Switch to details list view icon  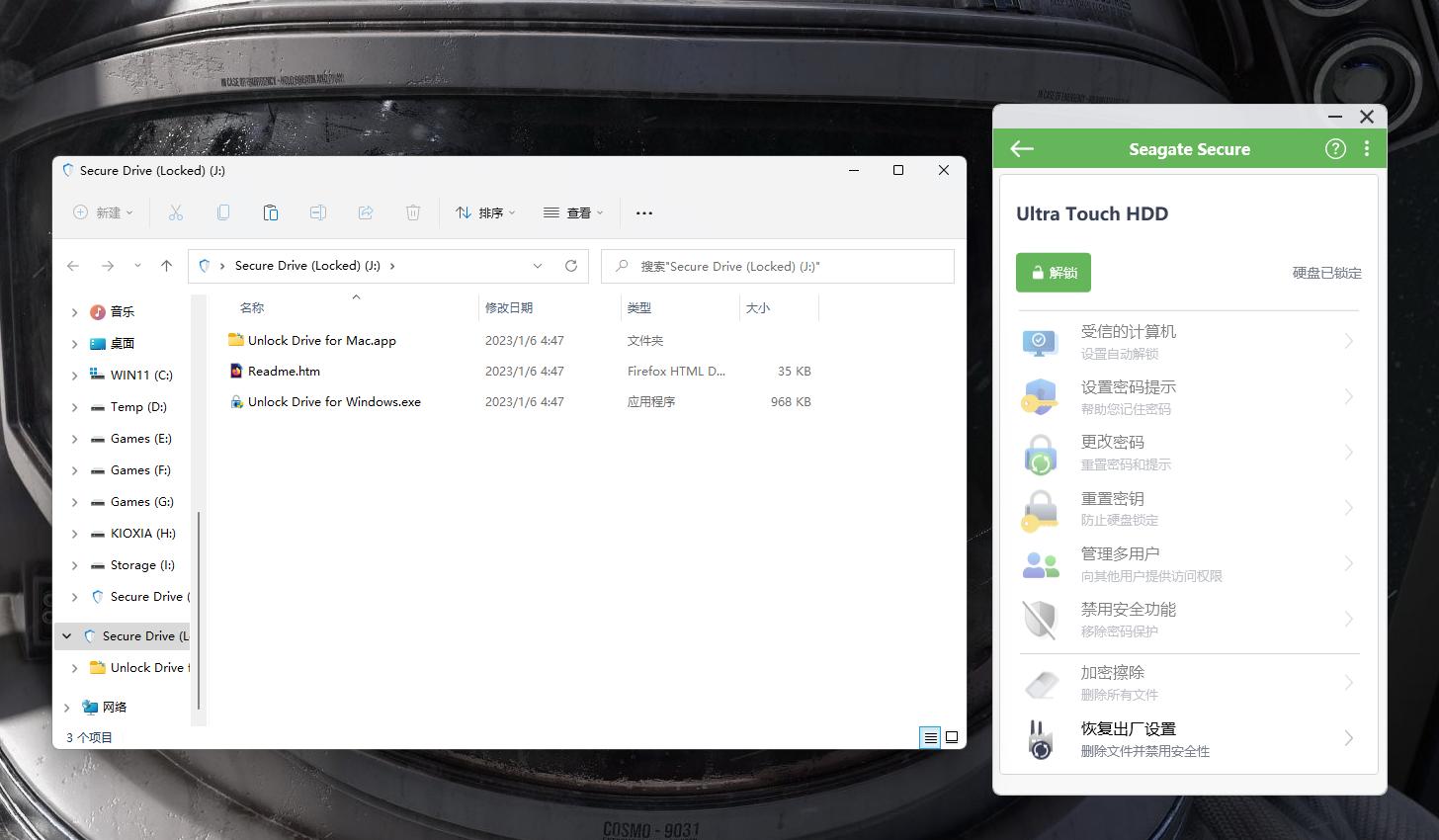pyautogui.click(x=930, y=737)
